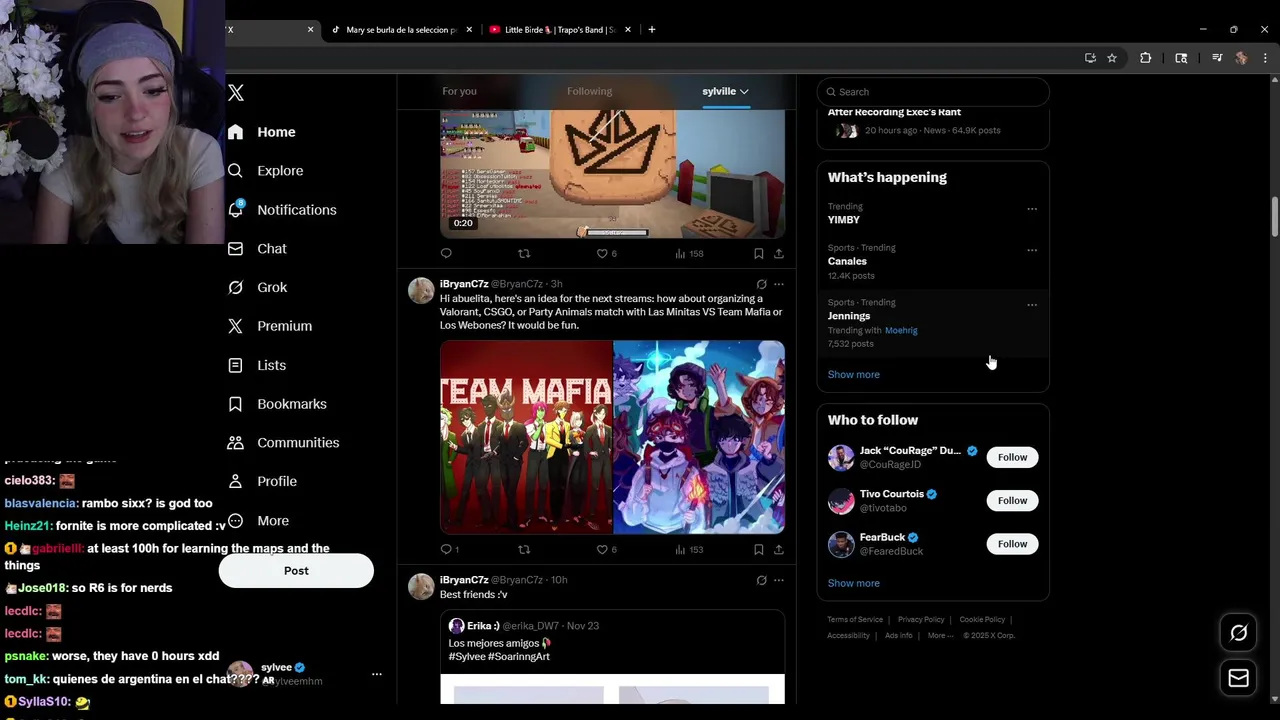Close the Mary se burla browser tab
1280x720 pixels.
pos(469,30)
